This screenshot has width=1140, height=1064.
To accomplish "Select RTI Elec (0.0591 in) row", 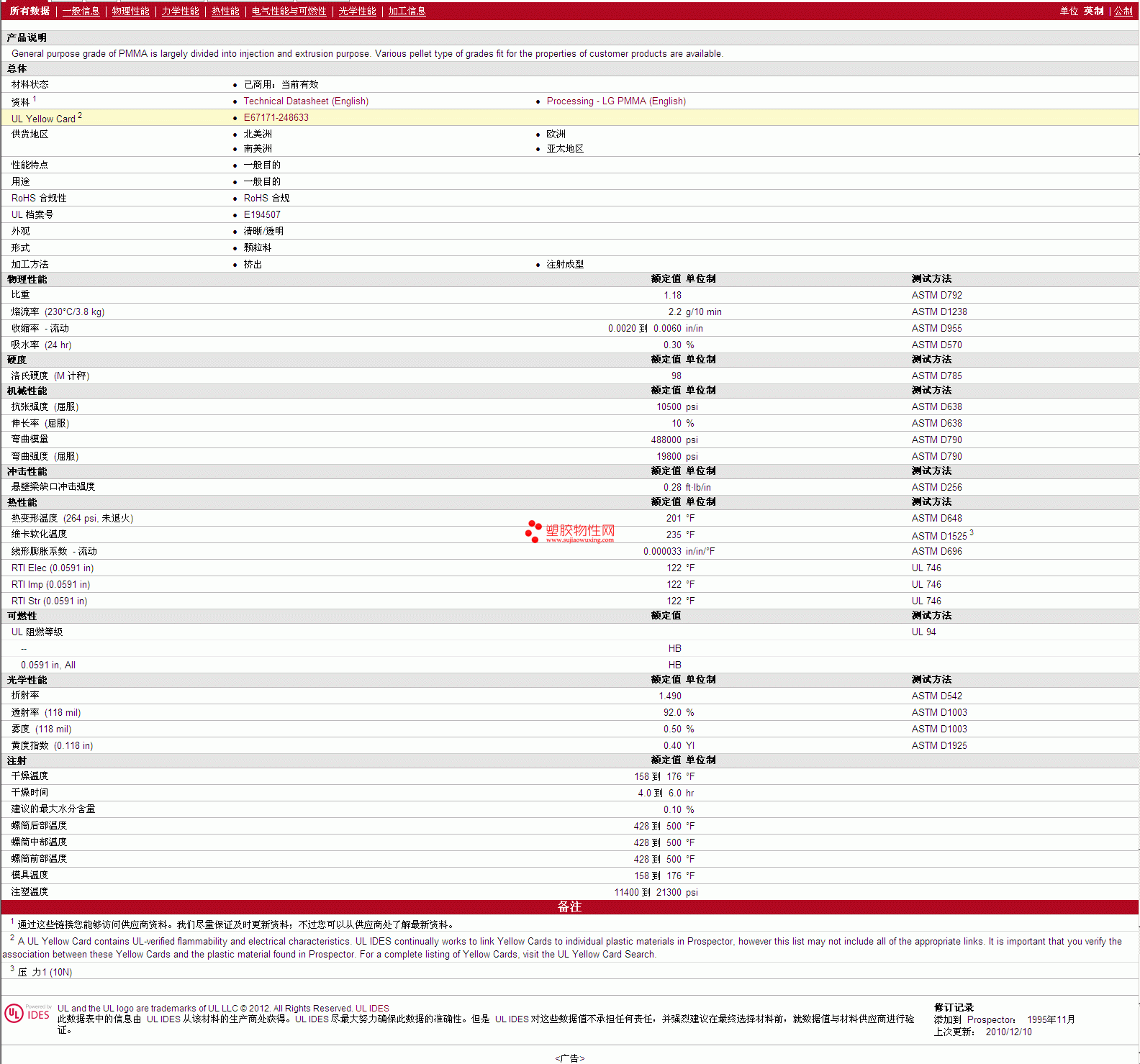I will click(x=569, y=568).
